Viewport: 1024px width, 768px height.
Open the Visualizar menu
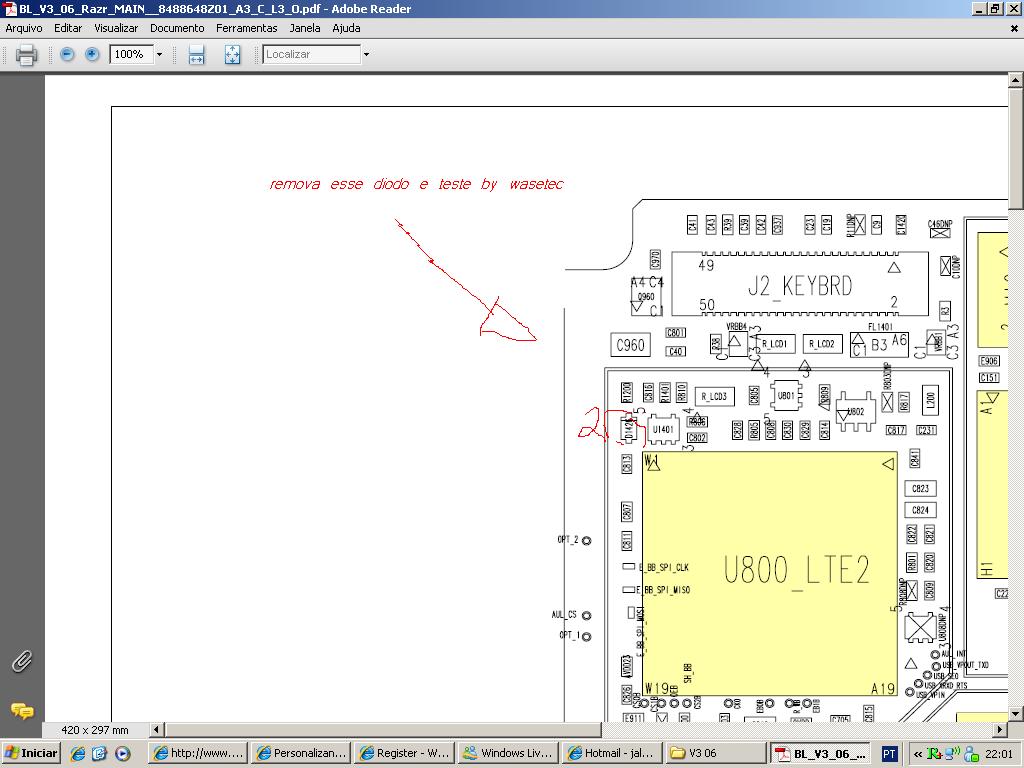[116, 28]
